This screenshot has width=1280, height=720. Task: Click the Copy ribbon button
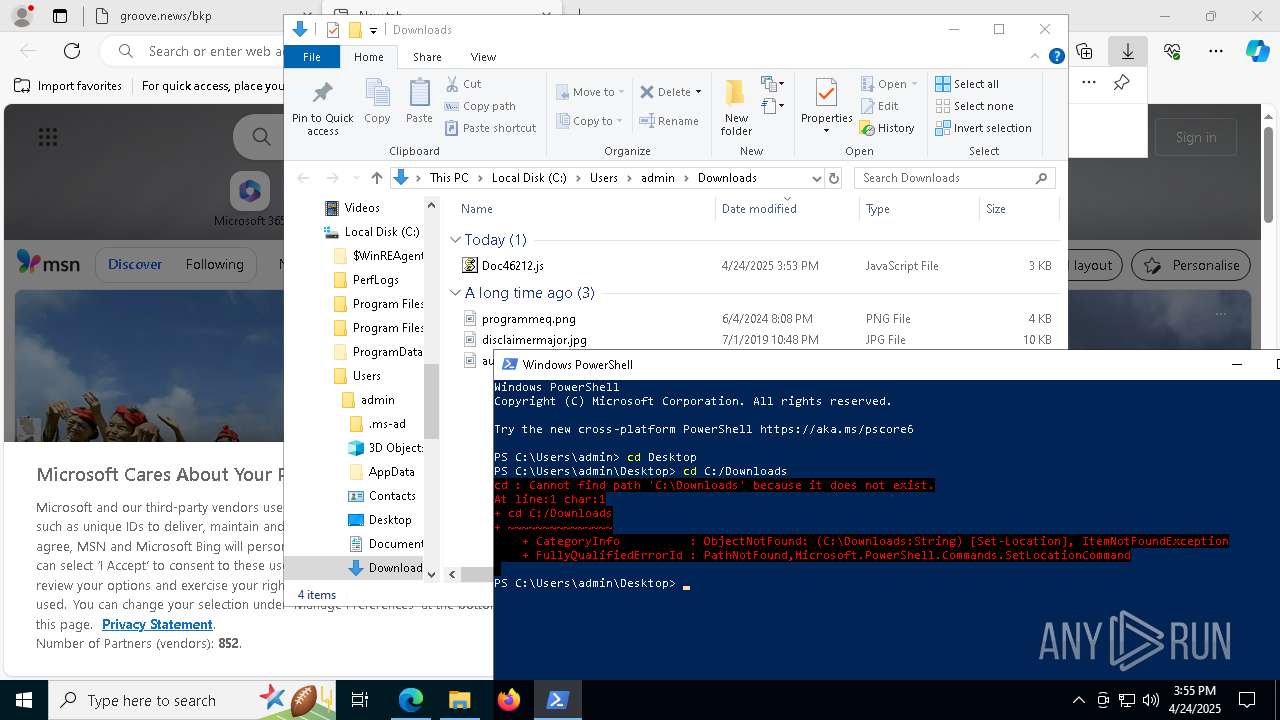377,102
